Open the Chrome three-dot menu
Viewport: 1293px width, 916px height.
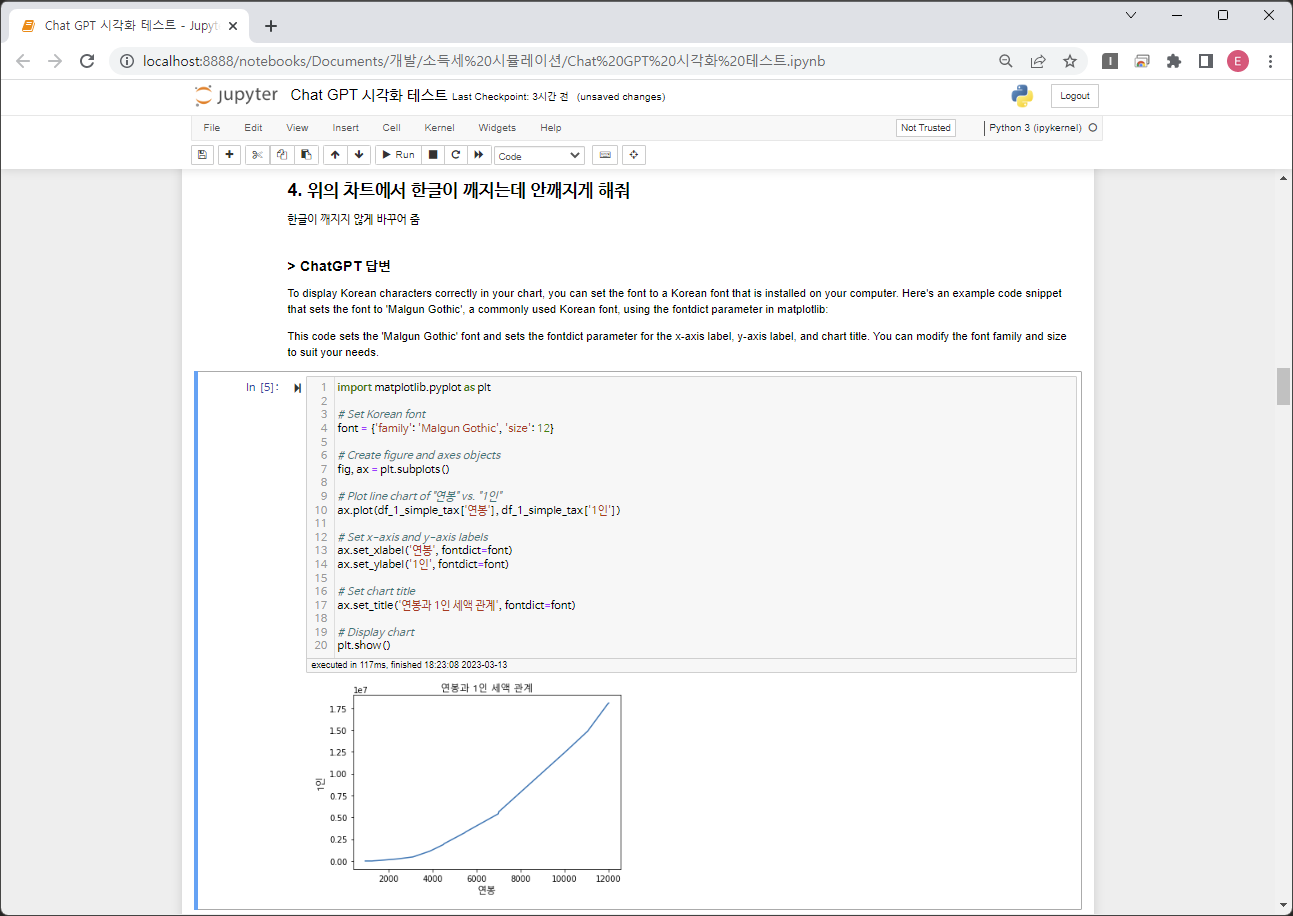pos(1270,61)
